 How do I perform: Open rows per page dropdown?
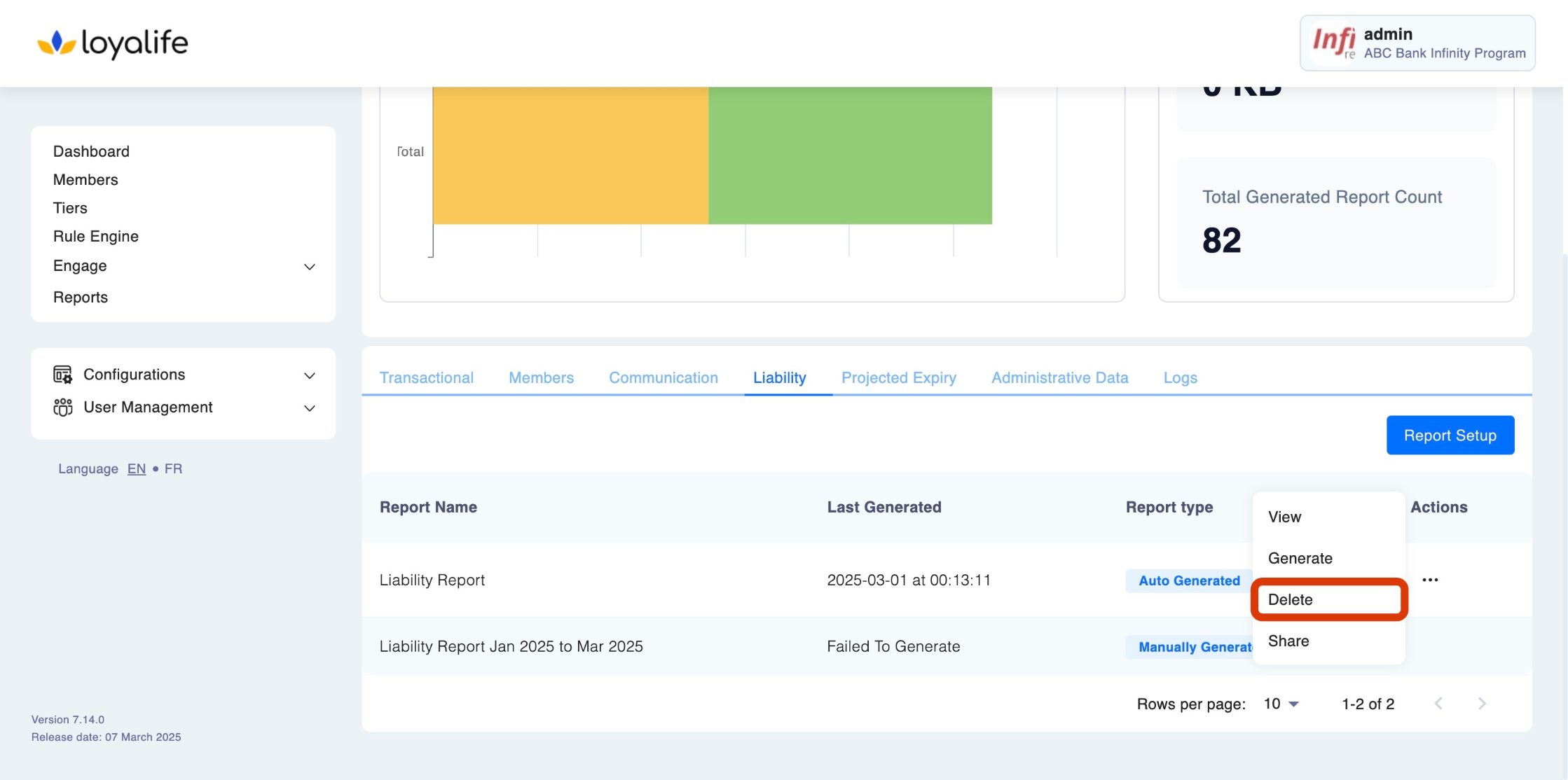click(1281, 704)
